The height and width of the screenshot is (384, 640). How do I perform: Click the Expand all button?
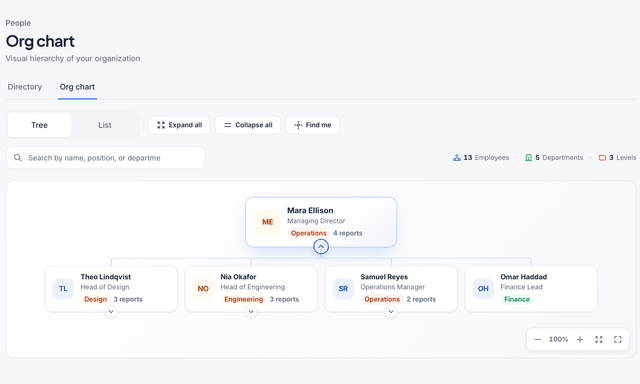[x=179, y=125]
